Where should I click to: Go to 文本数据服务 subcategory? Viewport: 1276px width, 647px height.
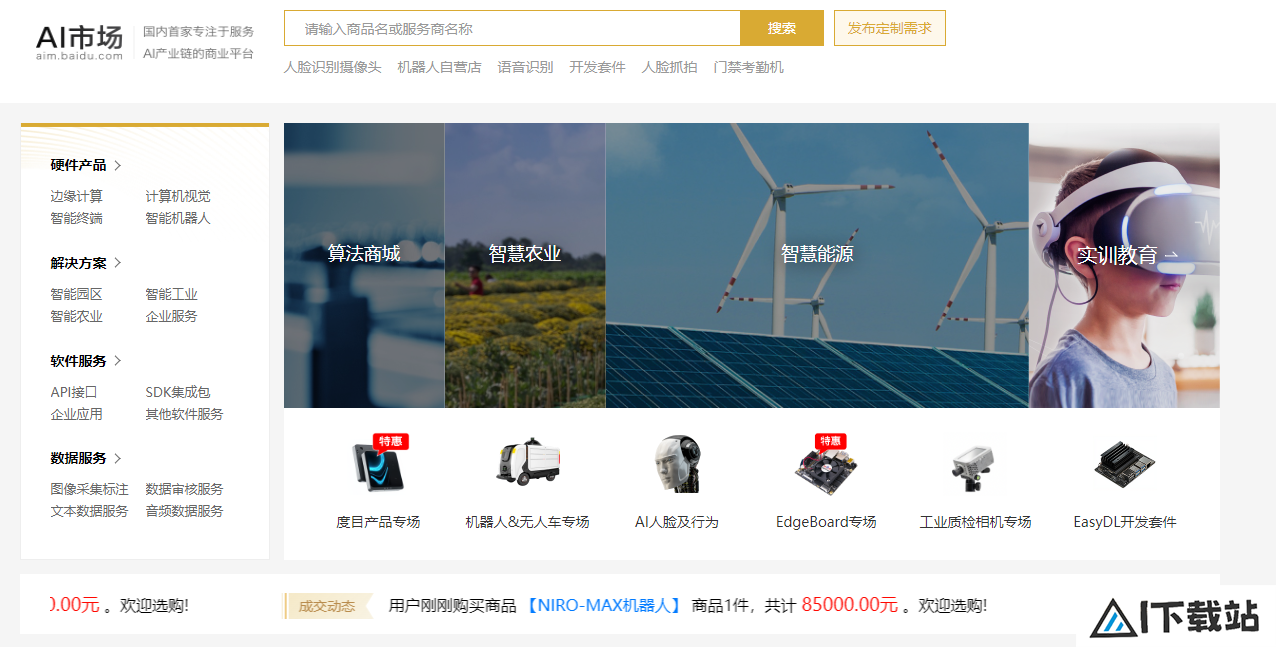coord(89,511)
